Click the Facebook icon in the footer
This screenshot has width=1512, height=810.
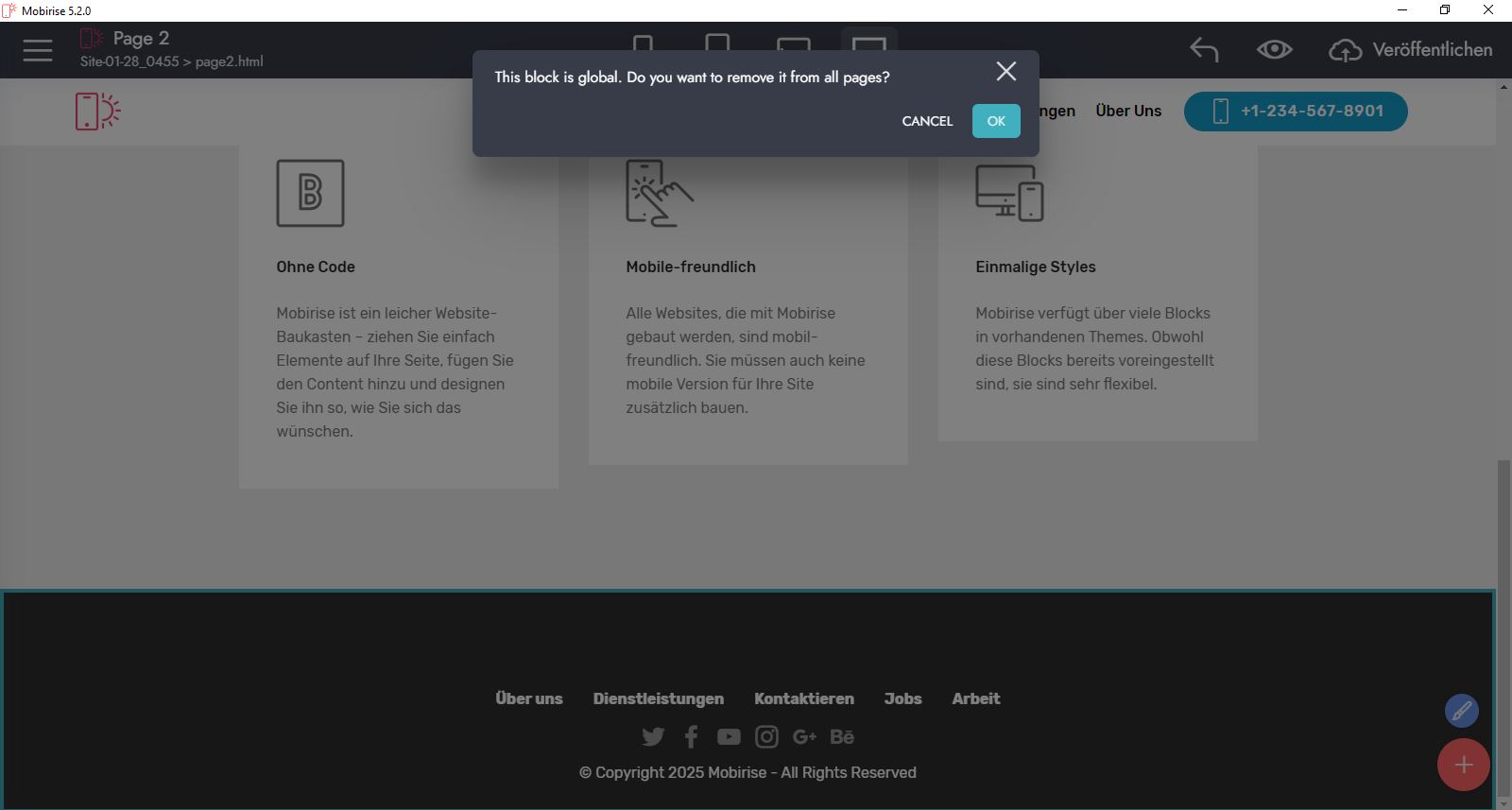[x=691, y=736]
